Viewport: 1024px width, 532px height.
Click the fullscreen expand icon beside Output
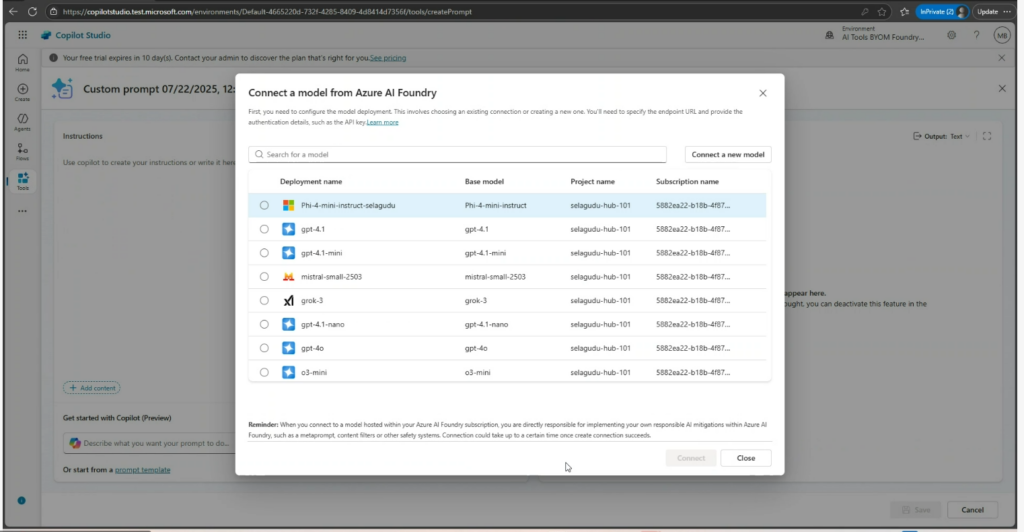pyautogui.click(x=987, y=136)
